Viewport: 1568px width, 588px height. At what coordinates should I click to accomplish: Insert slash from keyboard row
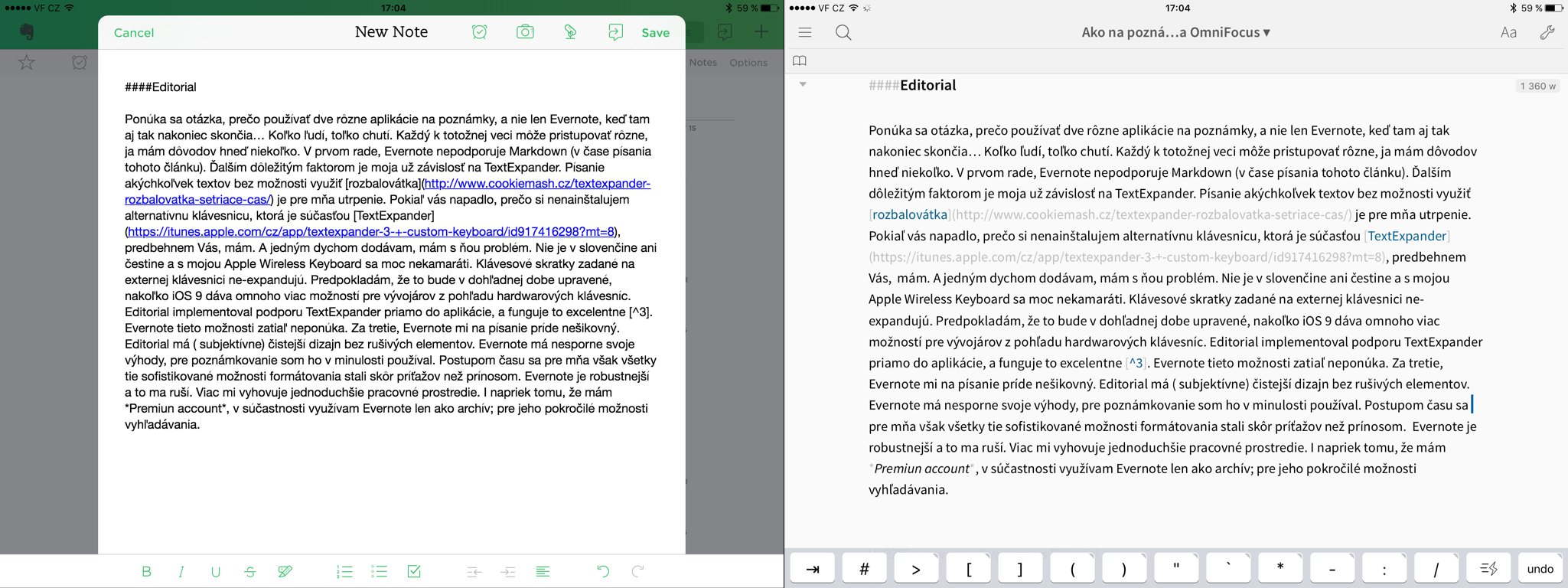tap(1436, 569)
